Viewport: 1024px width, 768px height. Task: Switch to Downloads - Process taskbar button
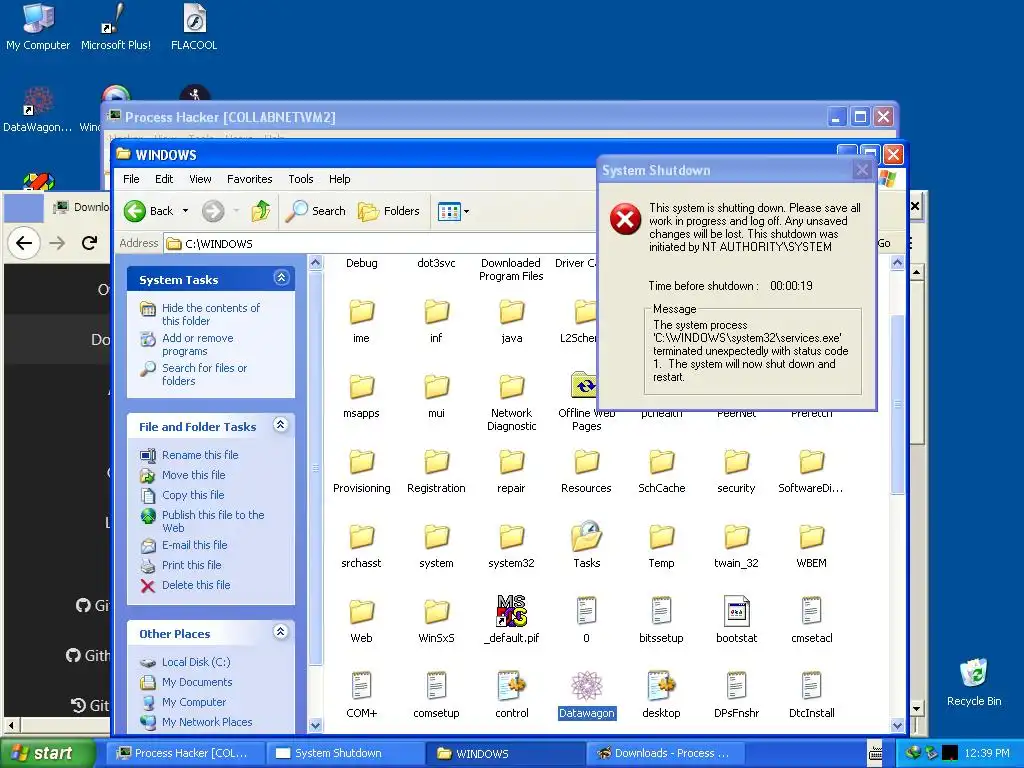tap(667, 753)
